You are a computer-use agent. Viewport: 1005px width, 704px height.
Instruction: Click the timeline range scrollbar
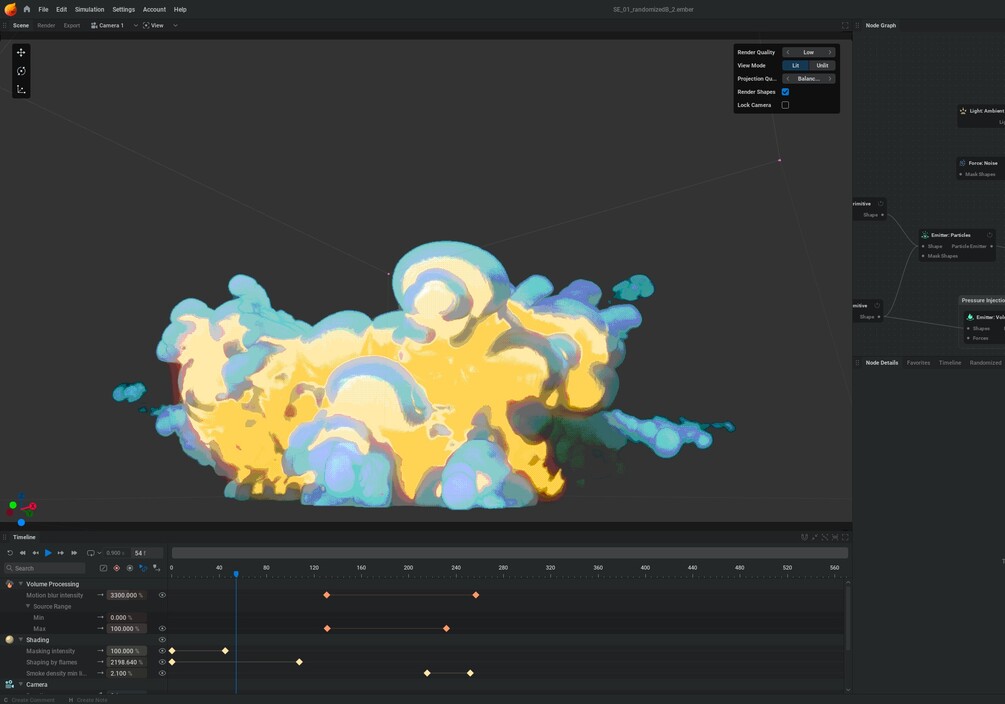pos(510,553)
